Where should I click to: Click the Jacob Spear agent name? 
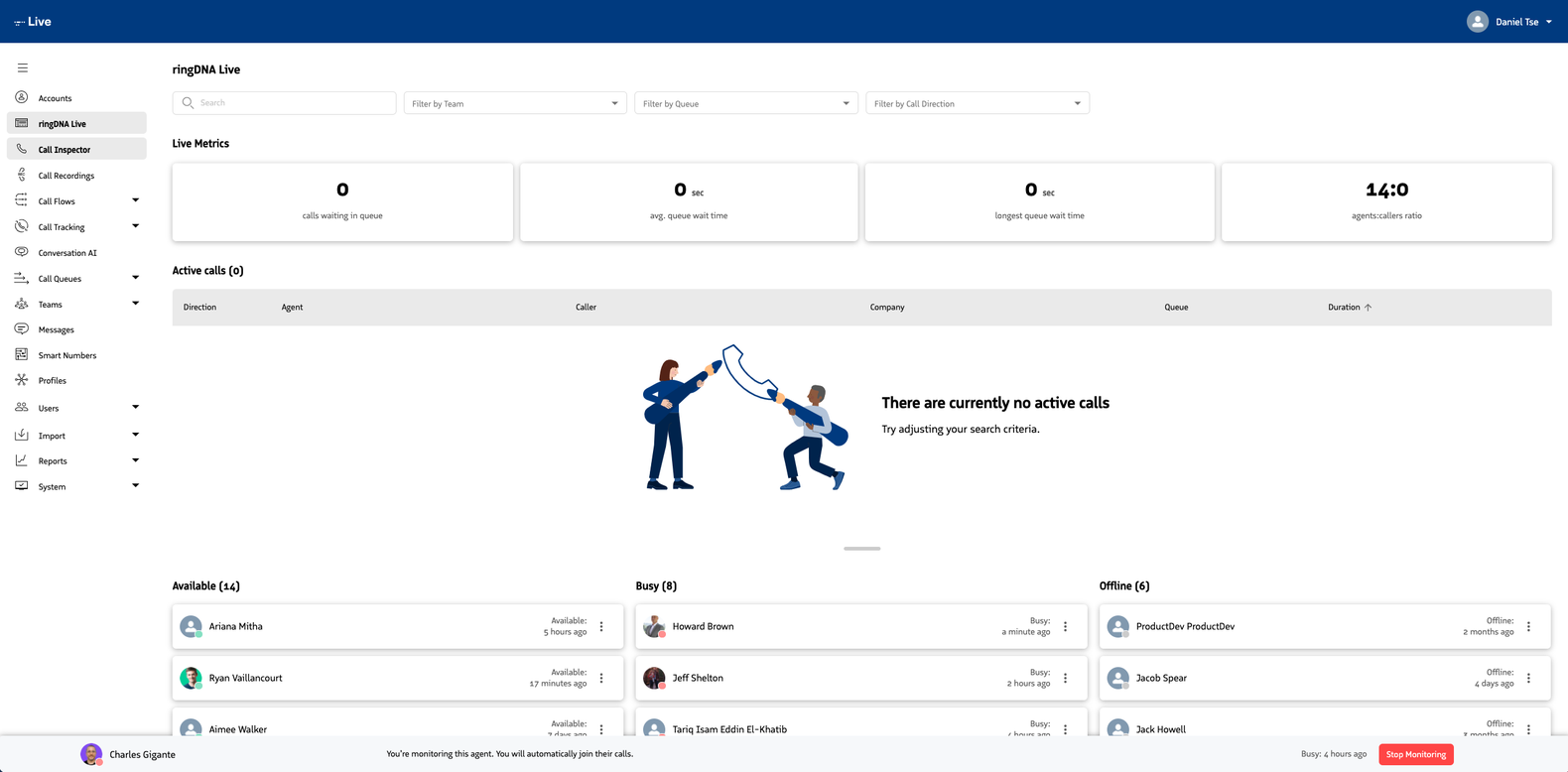[x=1161, y=679]
